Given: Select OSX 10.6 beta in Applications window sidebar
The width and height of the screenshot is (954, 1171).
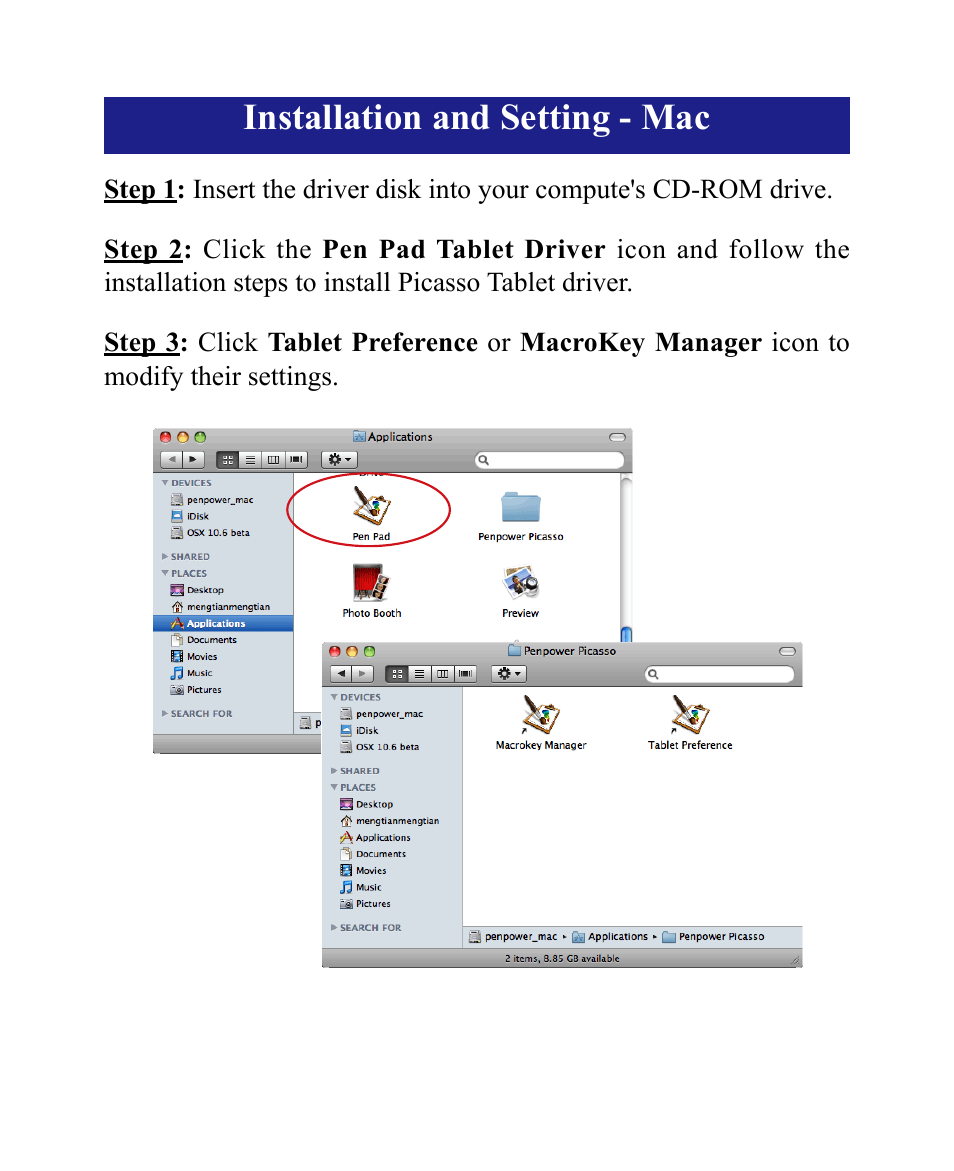Looking at the screenshot, I should click(x=223, y=532).
